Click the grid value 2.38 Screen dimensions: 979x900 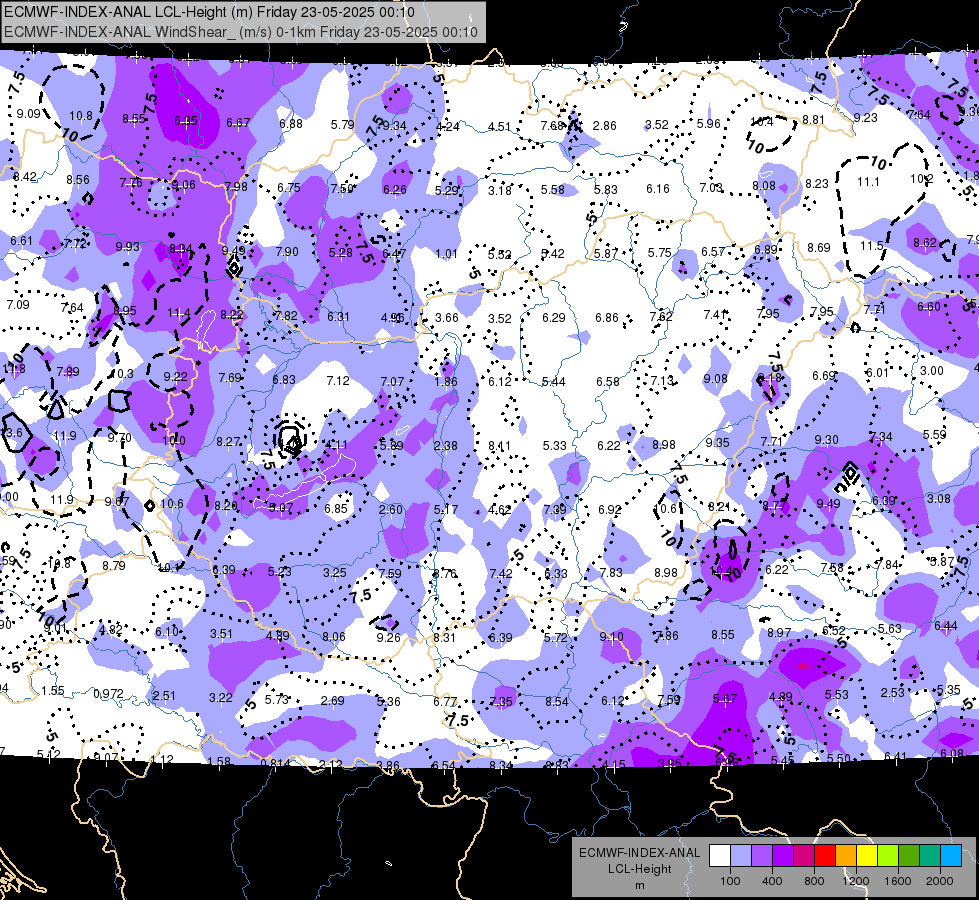(446, 445)
